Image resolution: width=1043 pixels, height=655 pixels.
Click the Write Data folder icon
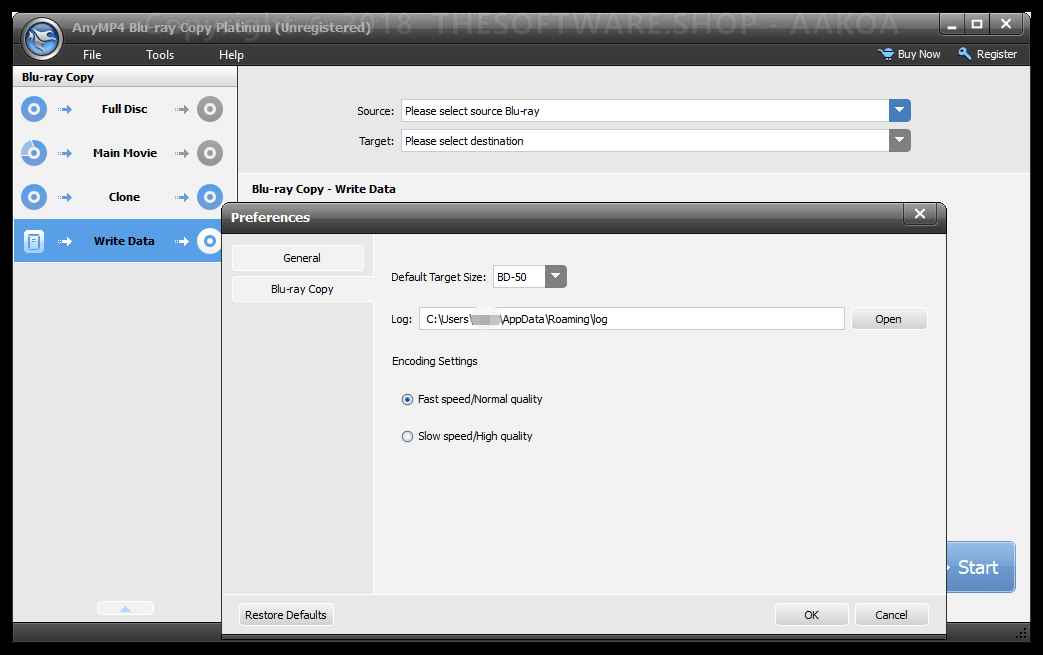click(34, 241)
